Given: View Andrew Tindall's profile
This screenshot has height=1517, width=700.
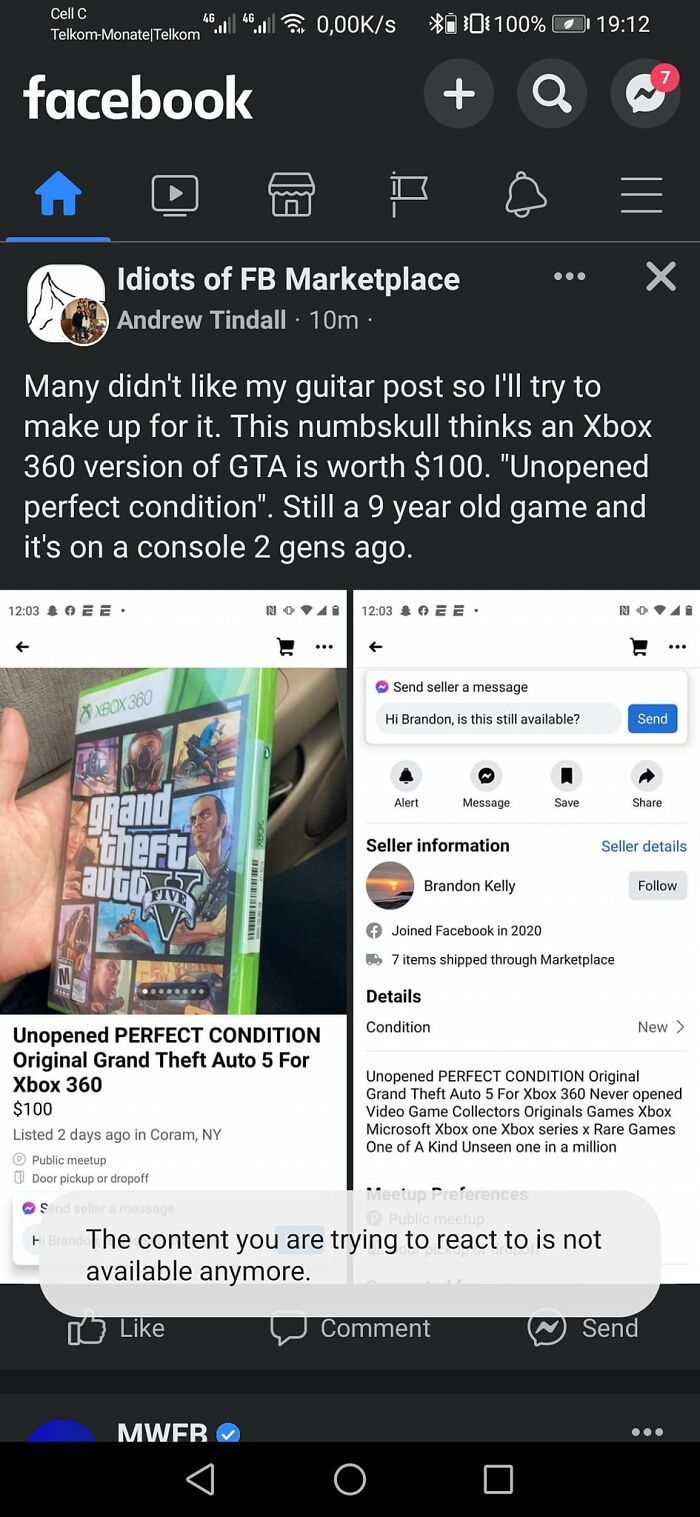Looking at the screenshot, I should click(202, 320).
